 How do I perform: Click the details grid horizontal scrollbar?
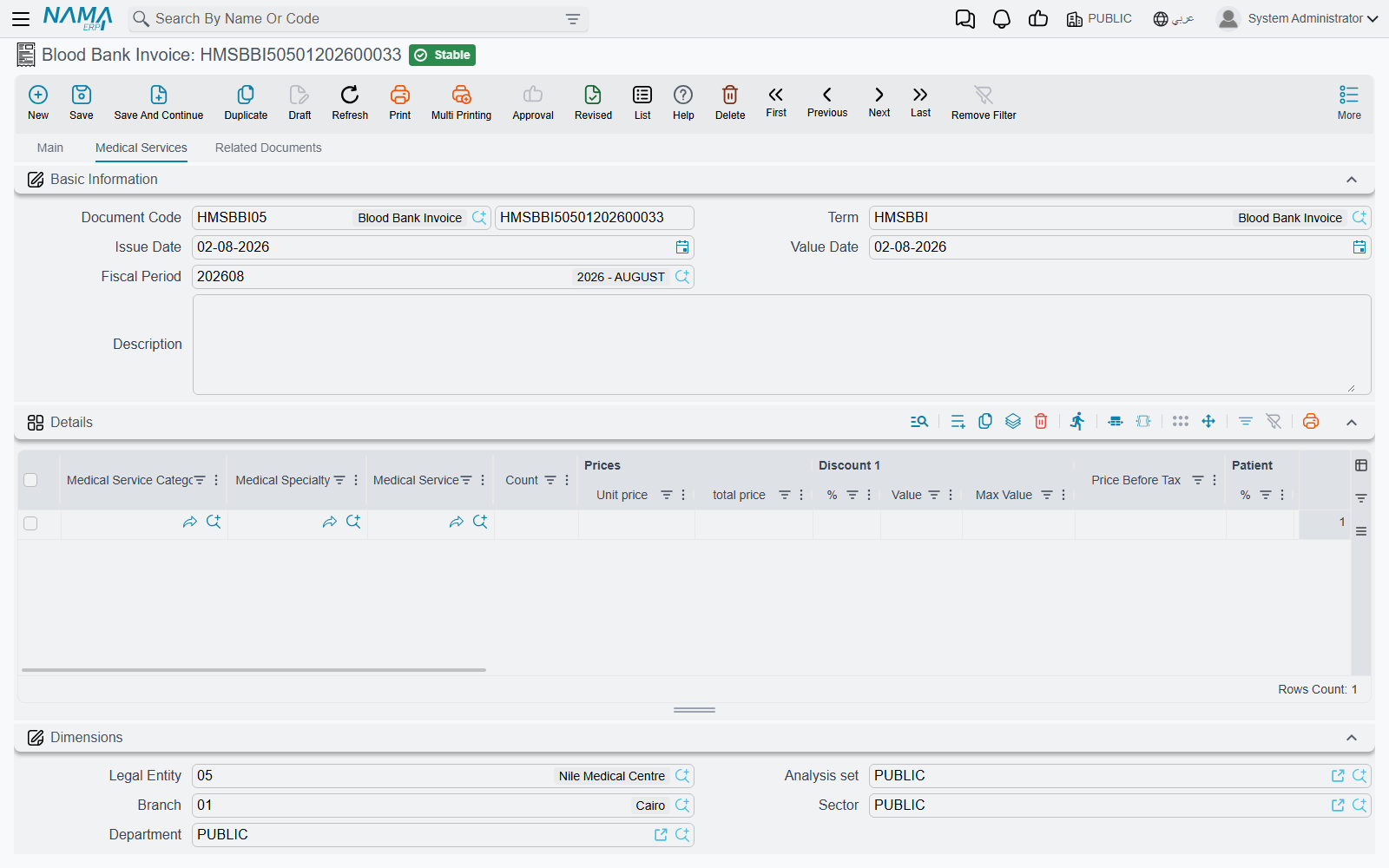coord(253,670)
